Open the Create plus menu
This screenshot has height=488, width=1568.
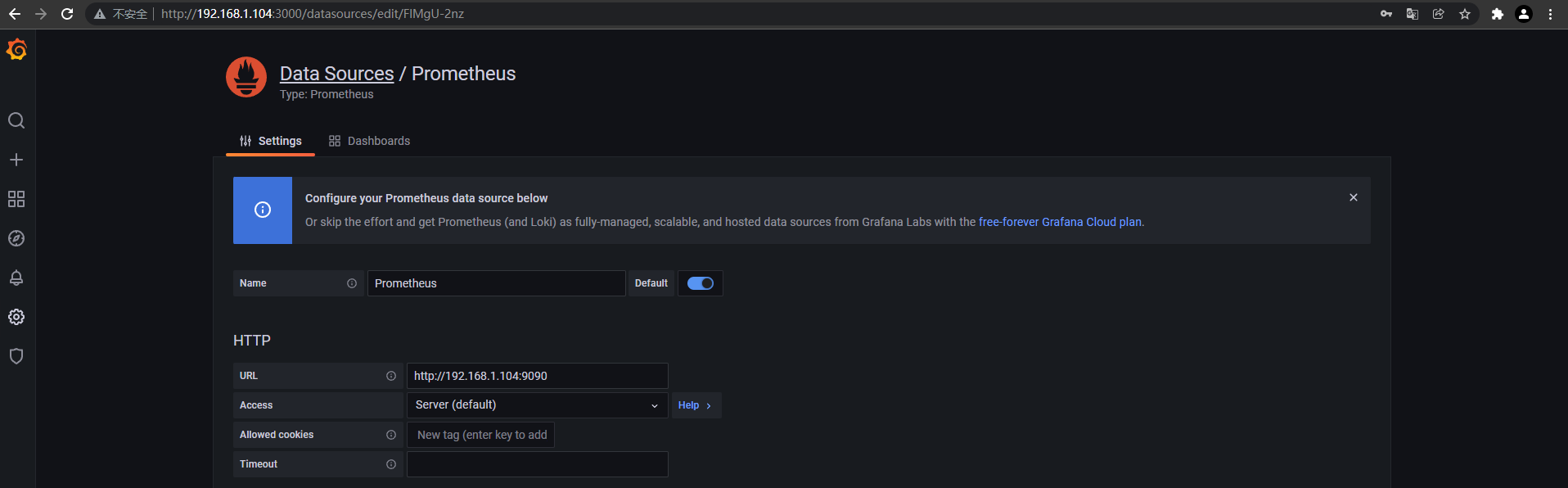coord(16,160)
